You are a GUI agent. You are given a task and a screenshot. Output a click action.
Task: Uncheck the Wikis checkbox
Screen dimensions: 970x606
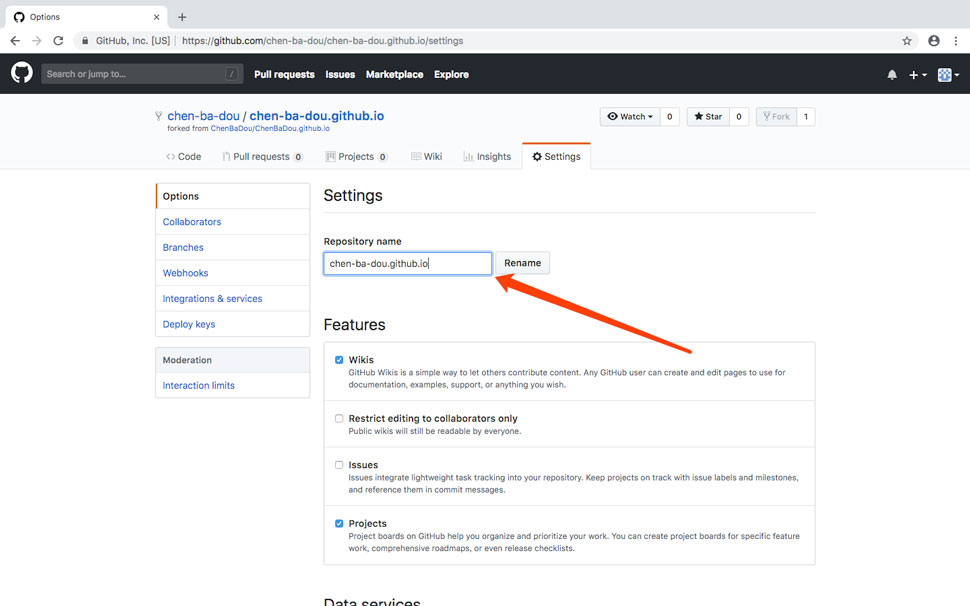click(x=339, y=360)
